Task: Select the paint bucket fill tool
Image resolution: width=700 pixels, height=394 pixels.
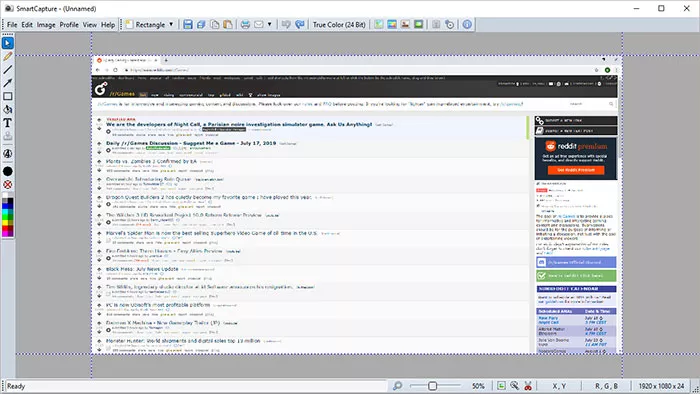Action: [8, 110]
